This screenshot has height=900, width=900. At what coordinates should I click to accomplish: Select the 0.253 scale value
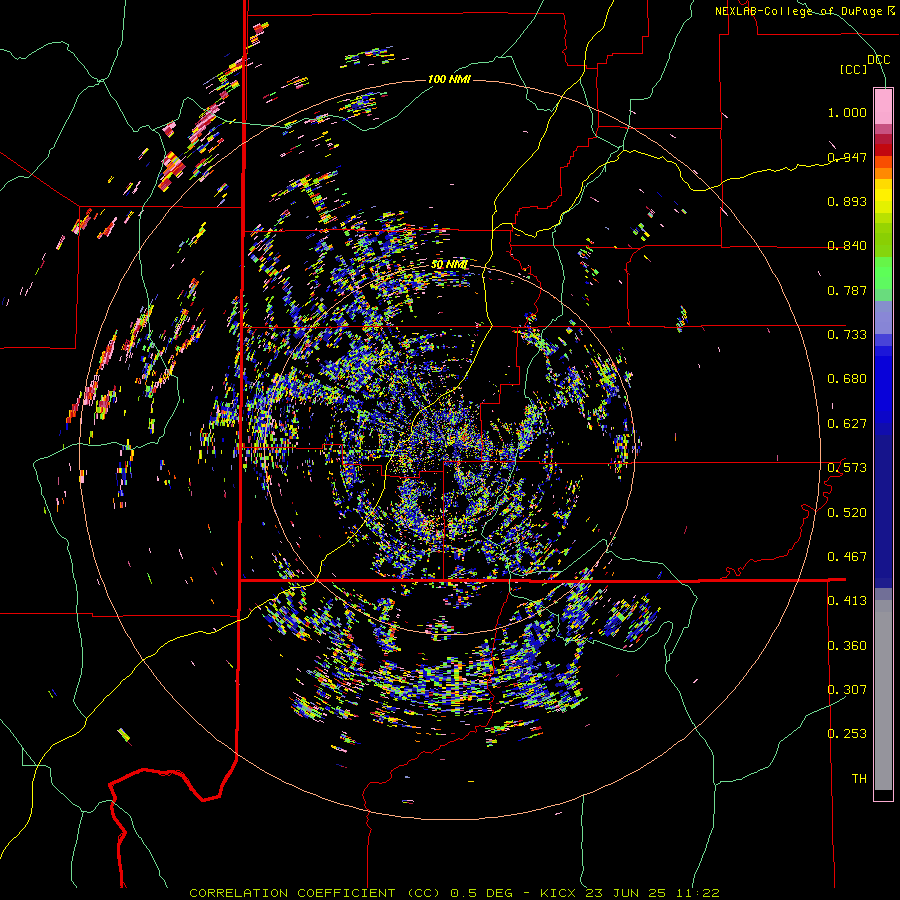(847, 734)
